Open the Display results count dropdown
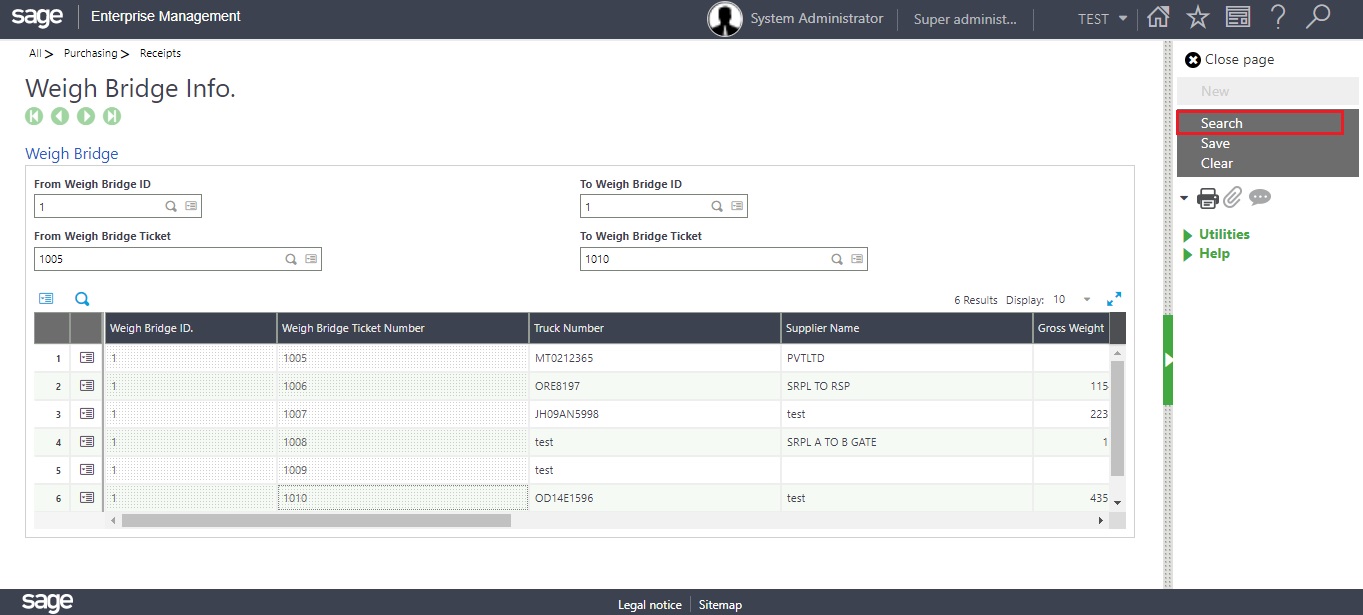1363x615 pixels. [x=1087, y=299]
